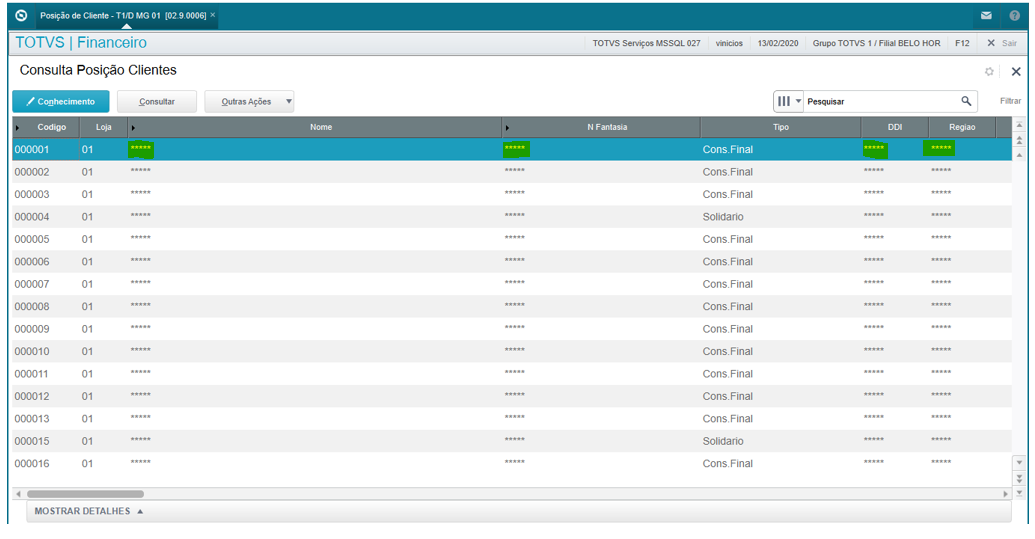Click the magnifier search icon
1035x539 pixels.
click(966, 101)
